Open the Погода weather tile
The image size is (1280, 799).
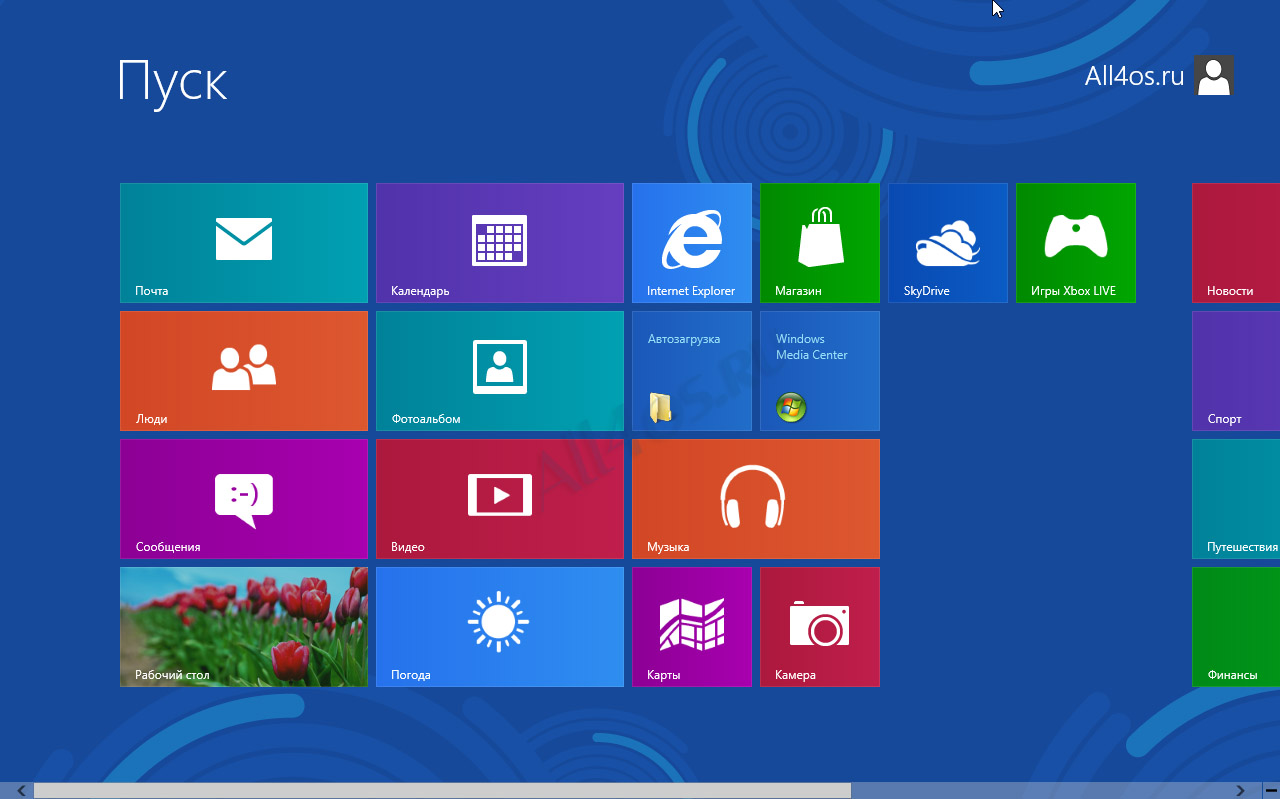(x=500, y=627)
